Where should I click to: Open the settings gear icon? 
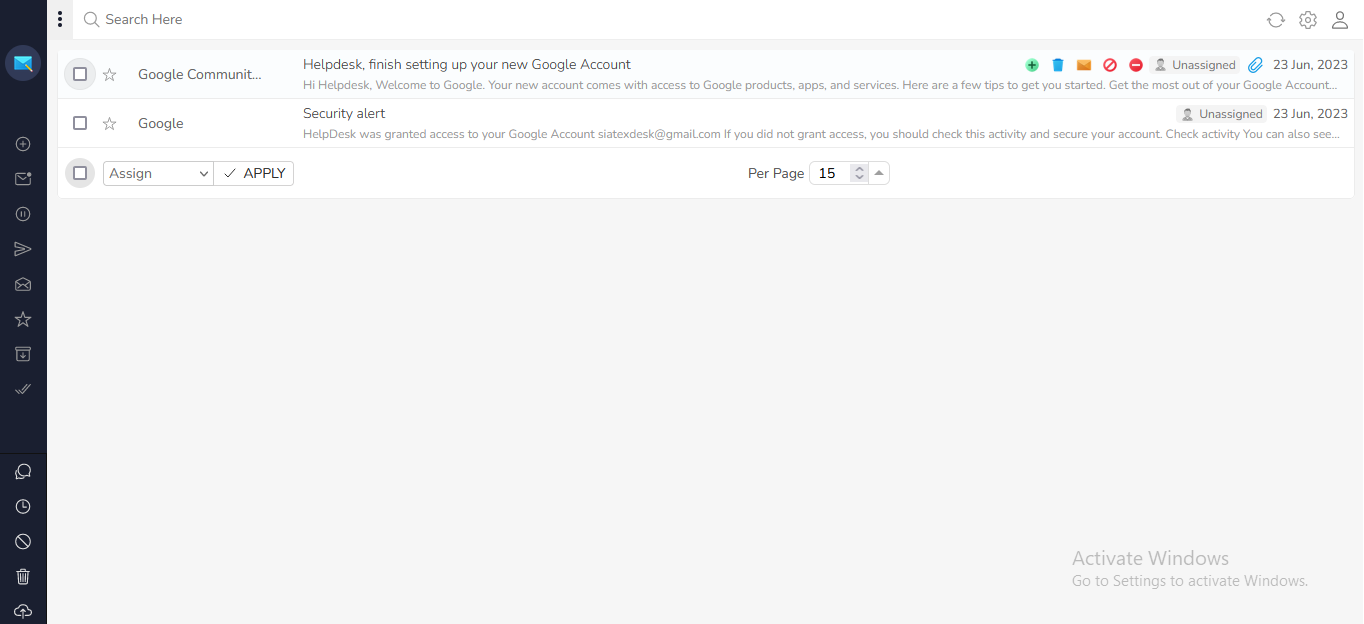pyautogui.click(x=1307, y=19)
